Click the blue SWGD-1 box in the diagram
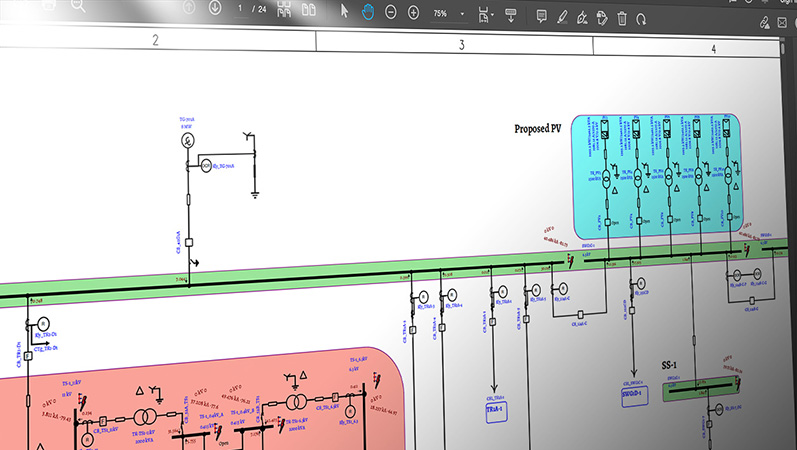797x450 pixels. [x=634, y=395]
